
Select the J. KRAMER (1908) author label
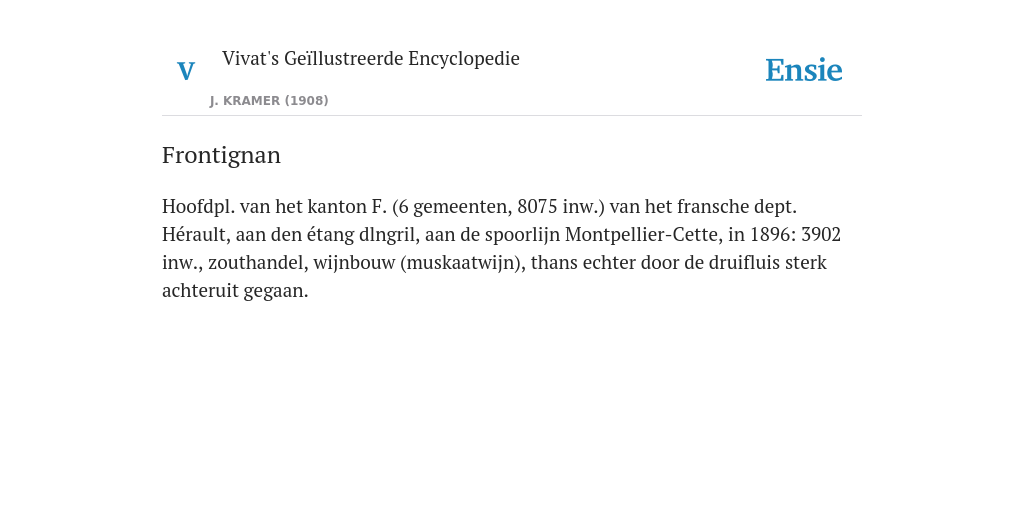[x=269, y=101]
